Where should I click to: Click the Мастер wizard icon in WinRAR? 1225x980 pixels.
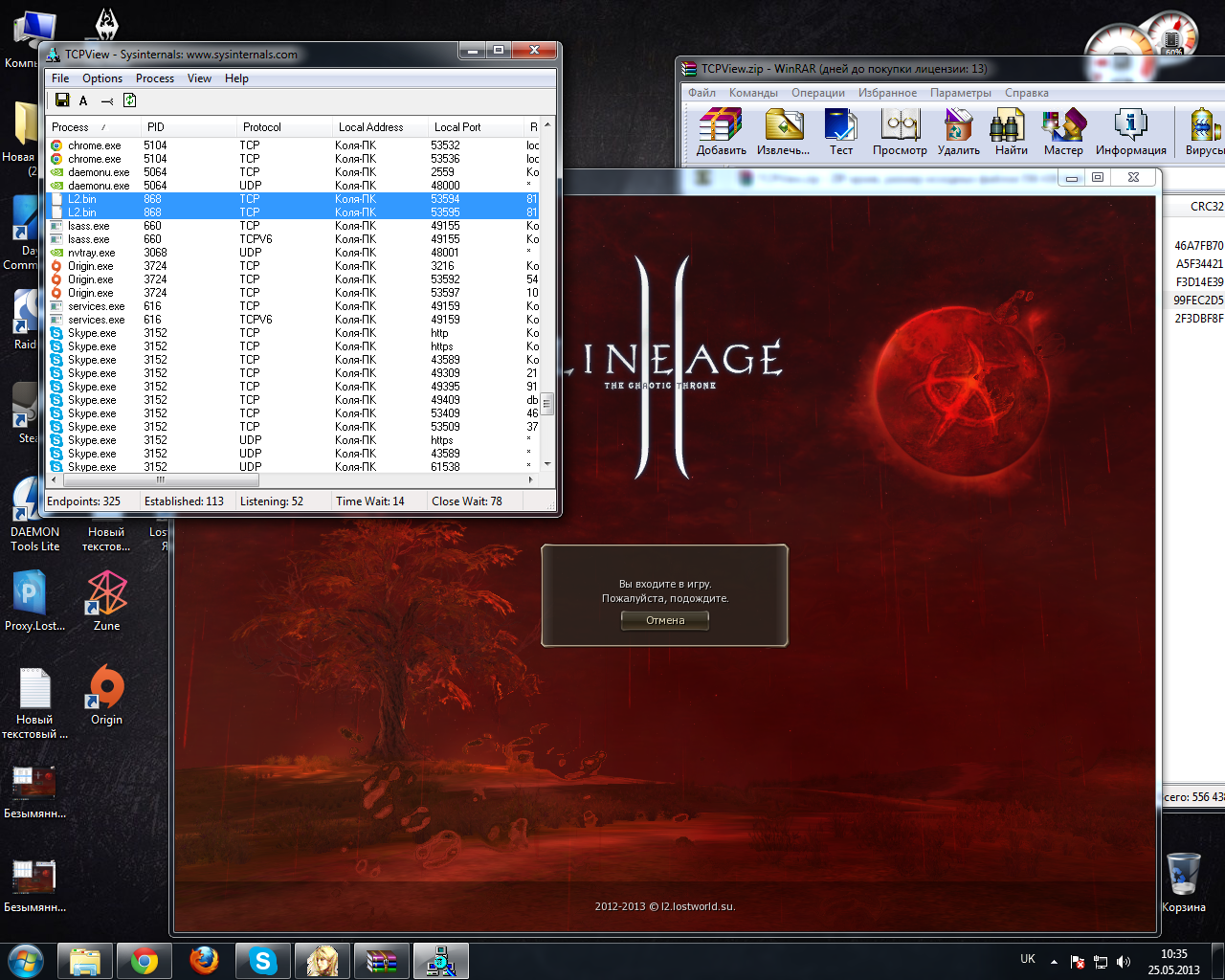coord(1063,132)
